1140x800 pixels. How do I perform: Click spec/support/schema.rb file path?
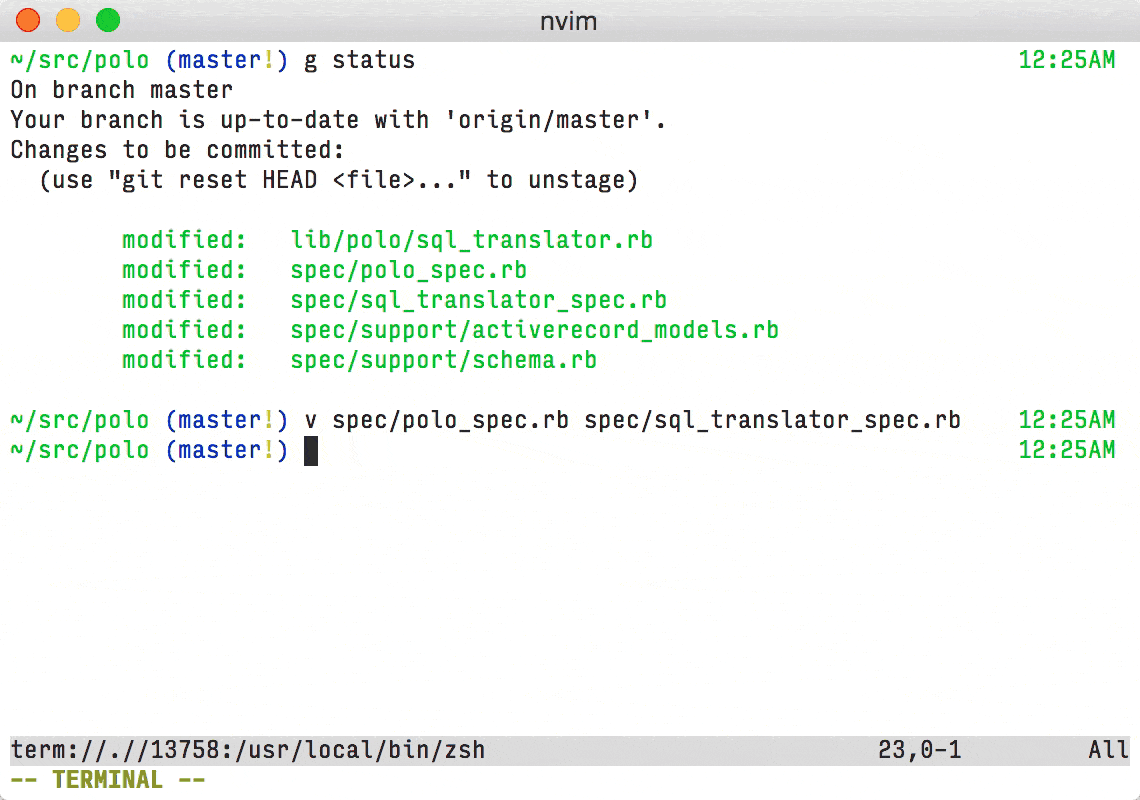point(443,360)
